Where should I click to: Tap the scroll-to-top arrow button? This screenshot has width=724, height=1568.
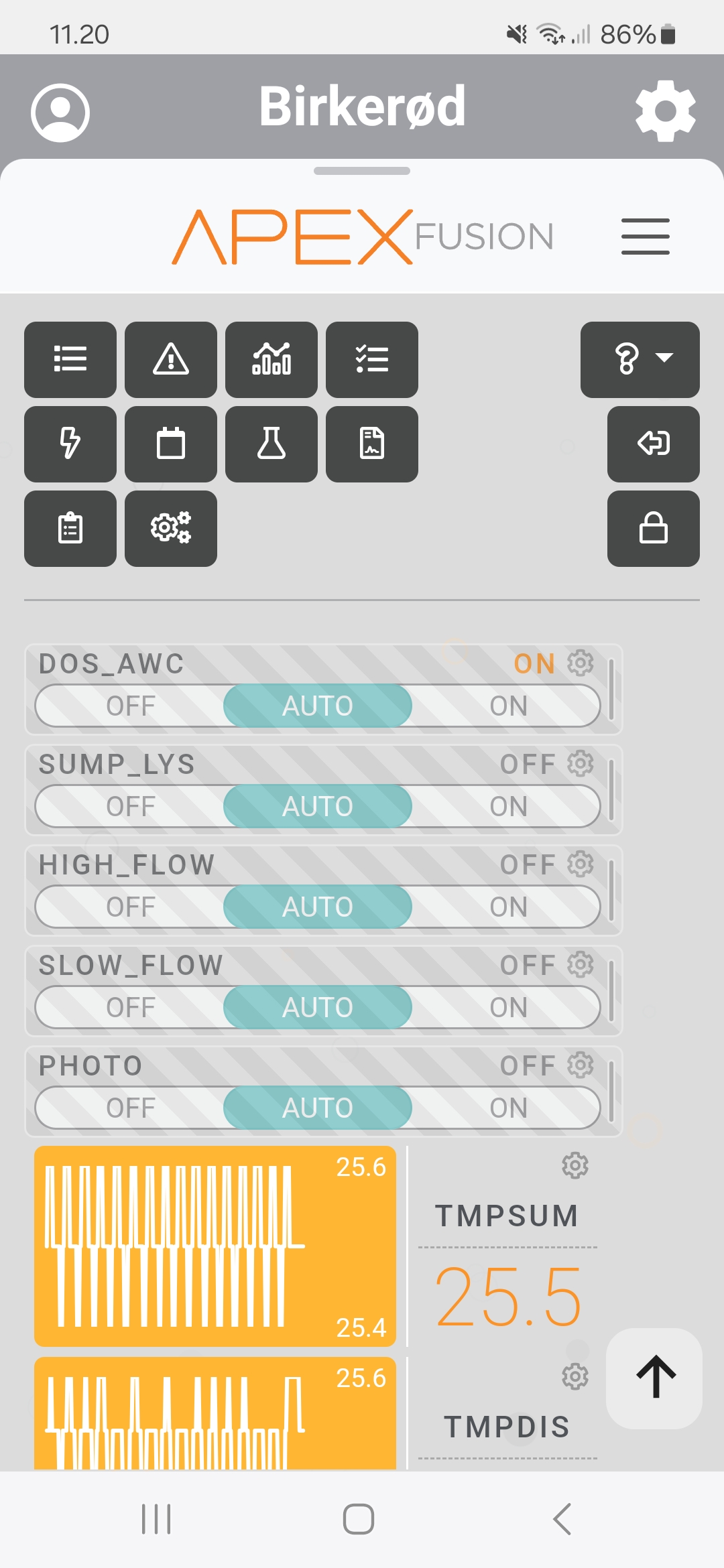[x=654, y=1378]
